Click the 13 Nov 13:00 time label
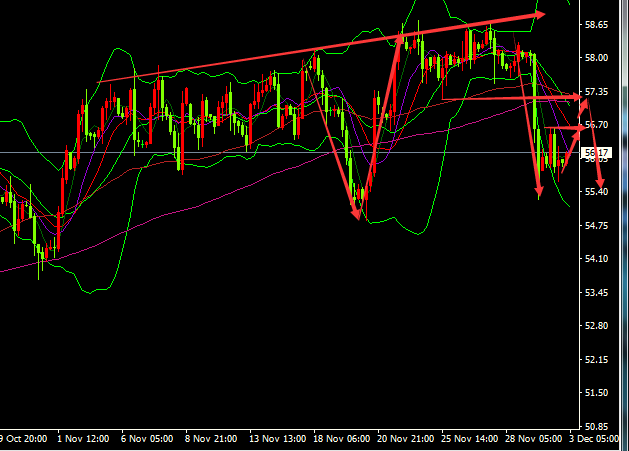 coord(278,439)
